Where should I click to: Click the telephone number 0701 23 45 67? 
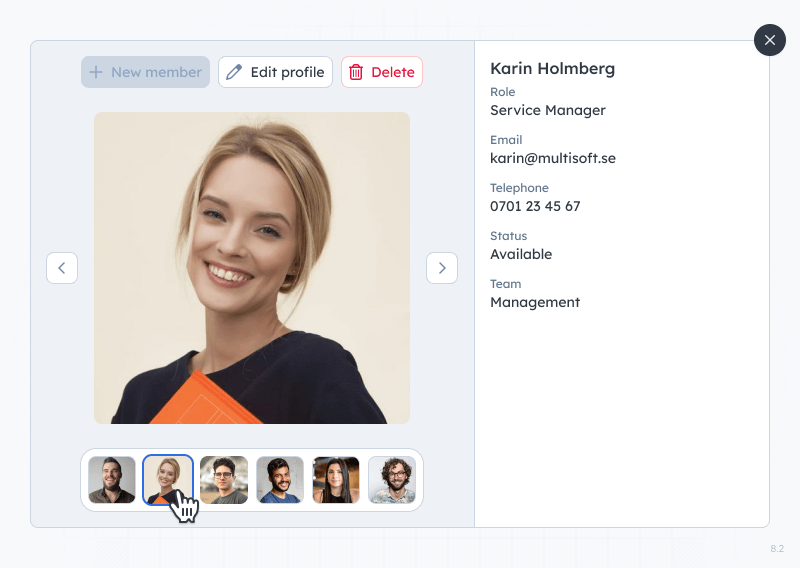535,206
